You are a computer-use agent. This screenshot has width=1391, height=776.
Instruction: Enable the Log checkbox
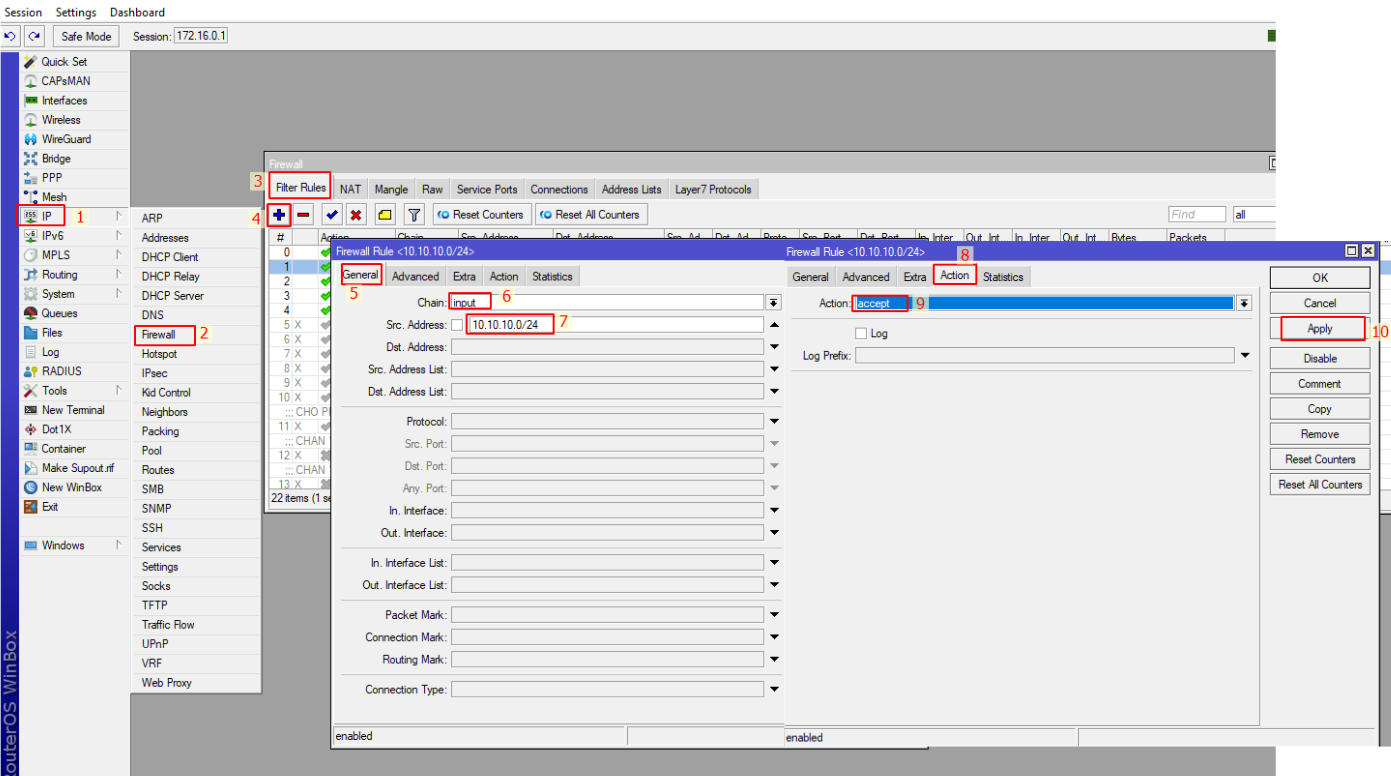[861, 334]
